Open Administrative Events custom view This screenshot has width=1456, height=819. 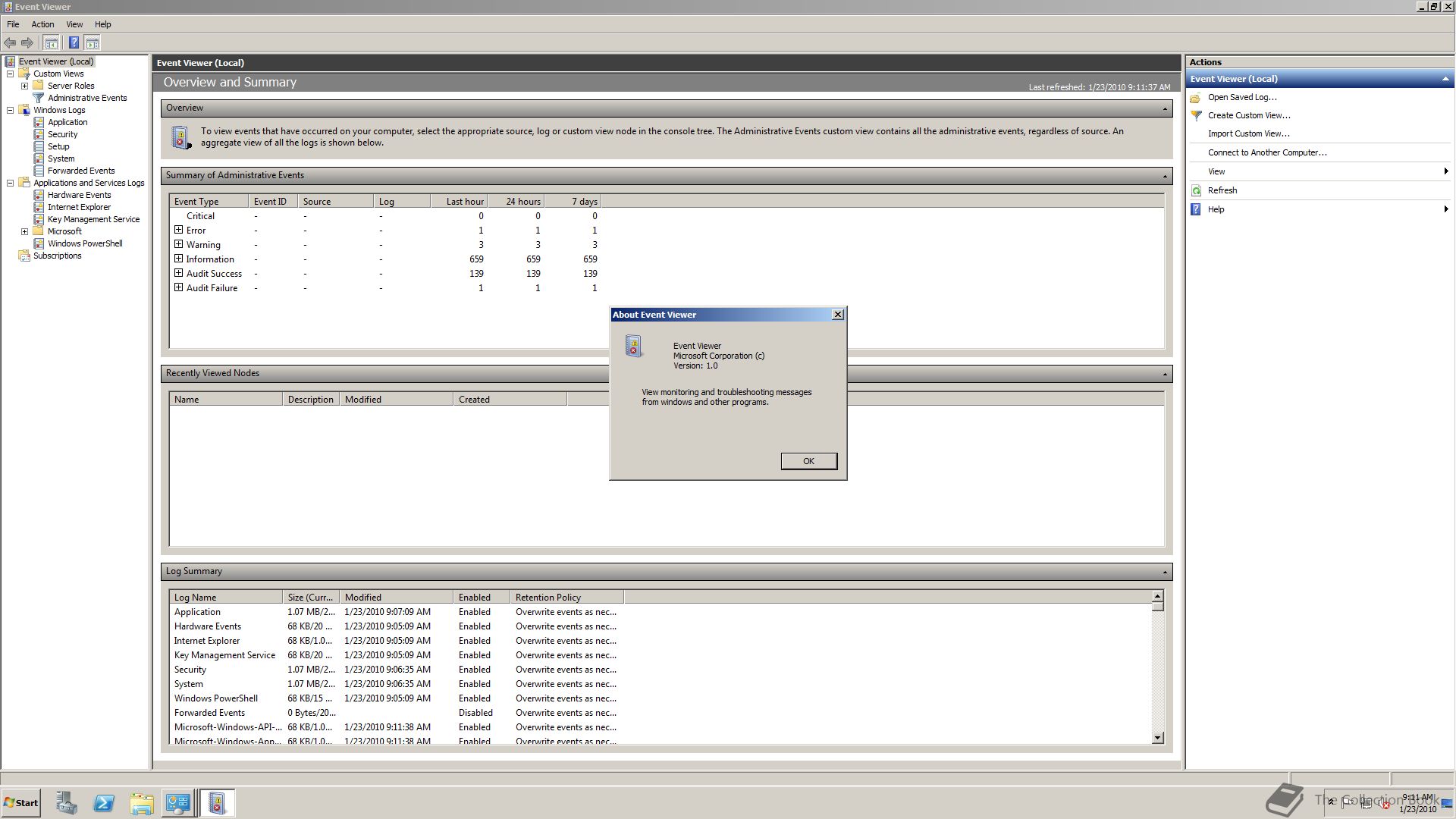(x=87, y=98)
